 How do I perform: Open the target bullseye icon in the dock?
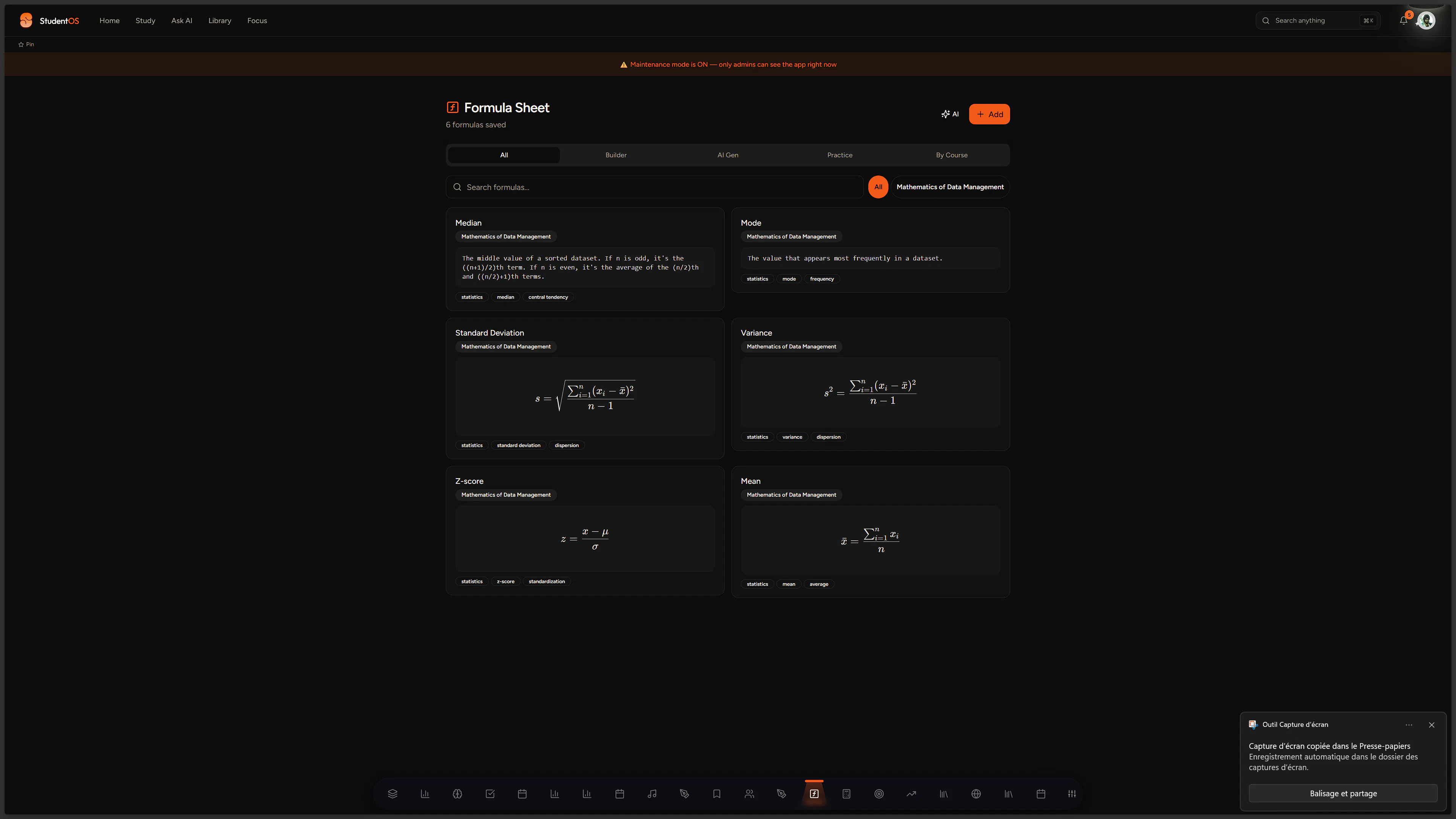[x=879, y=794]
